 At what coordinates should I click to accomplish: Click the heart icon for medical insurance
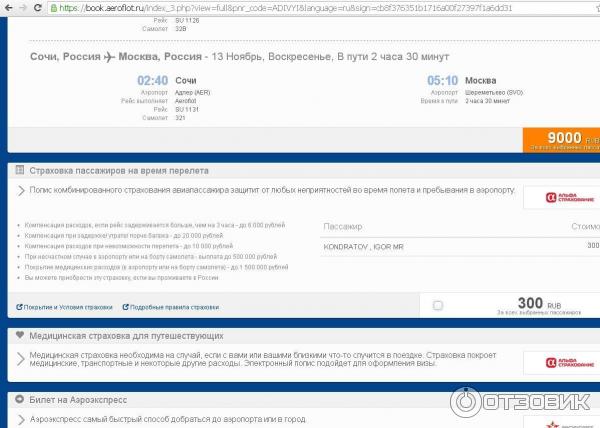[20, 335]
